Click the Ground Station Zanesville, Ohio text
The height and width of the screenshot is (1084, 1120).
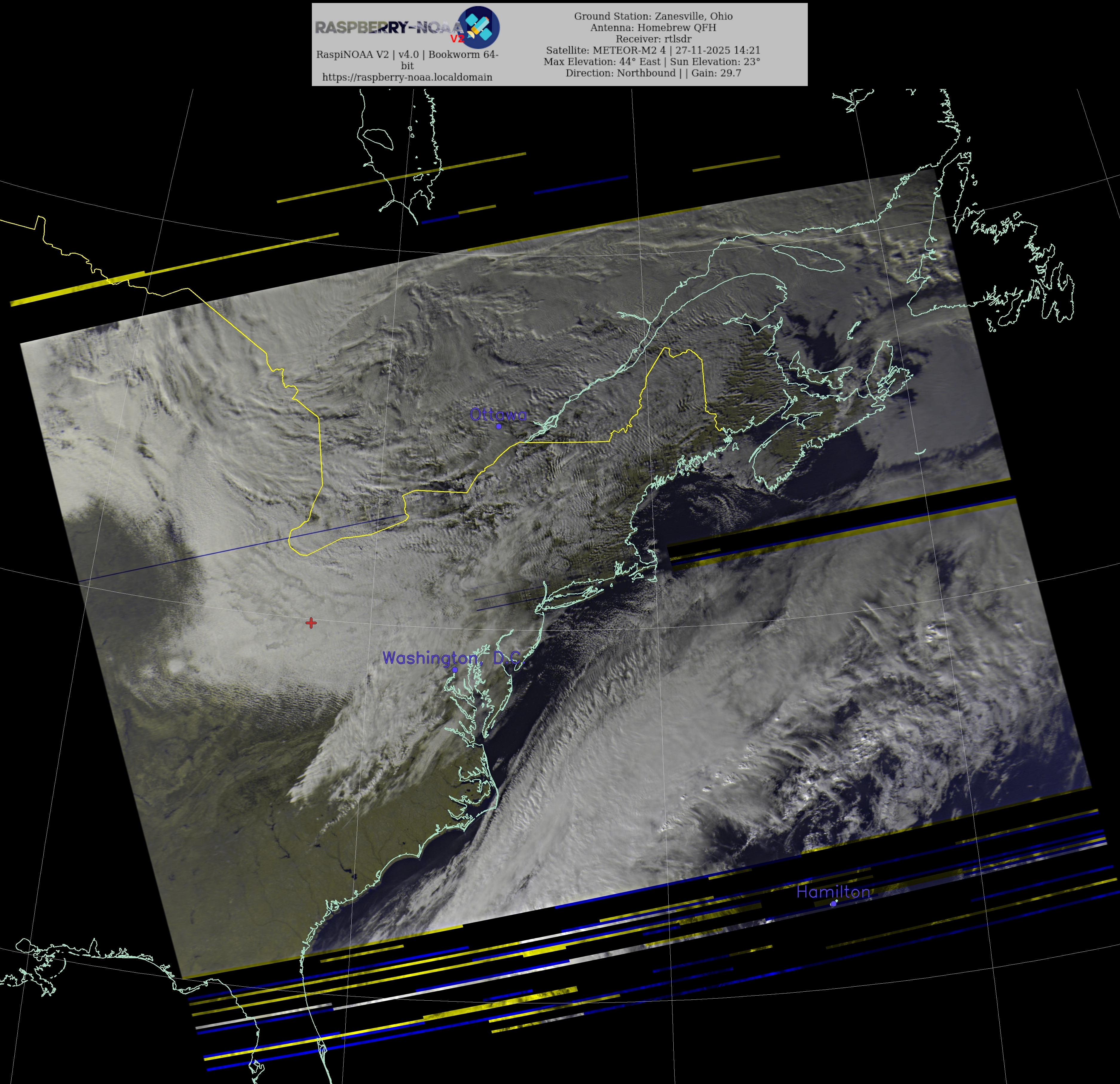(x=653, y=16)
